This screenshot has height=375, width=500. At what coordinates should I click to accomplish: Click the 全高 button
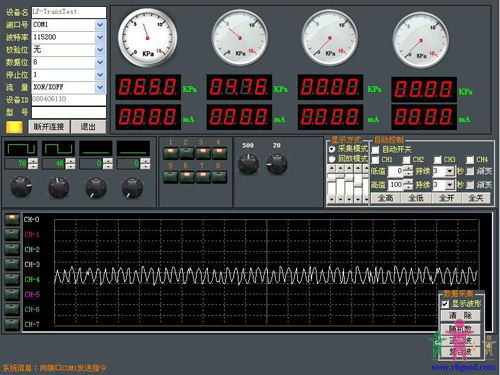386,198
